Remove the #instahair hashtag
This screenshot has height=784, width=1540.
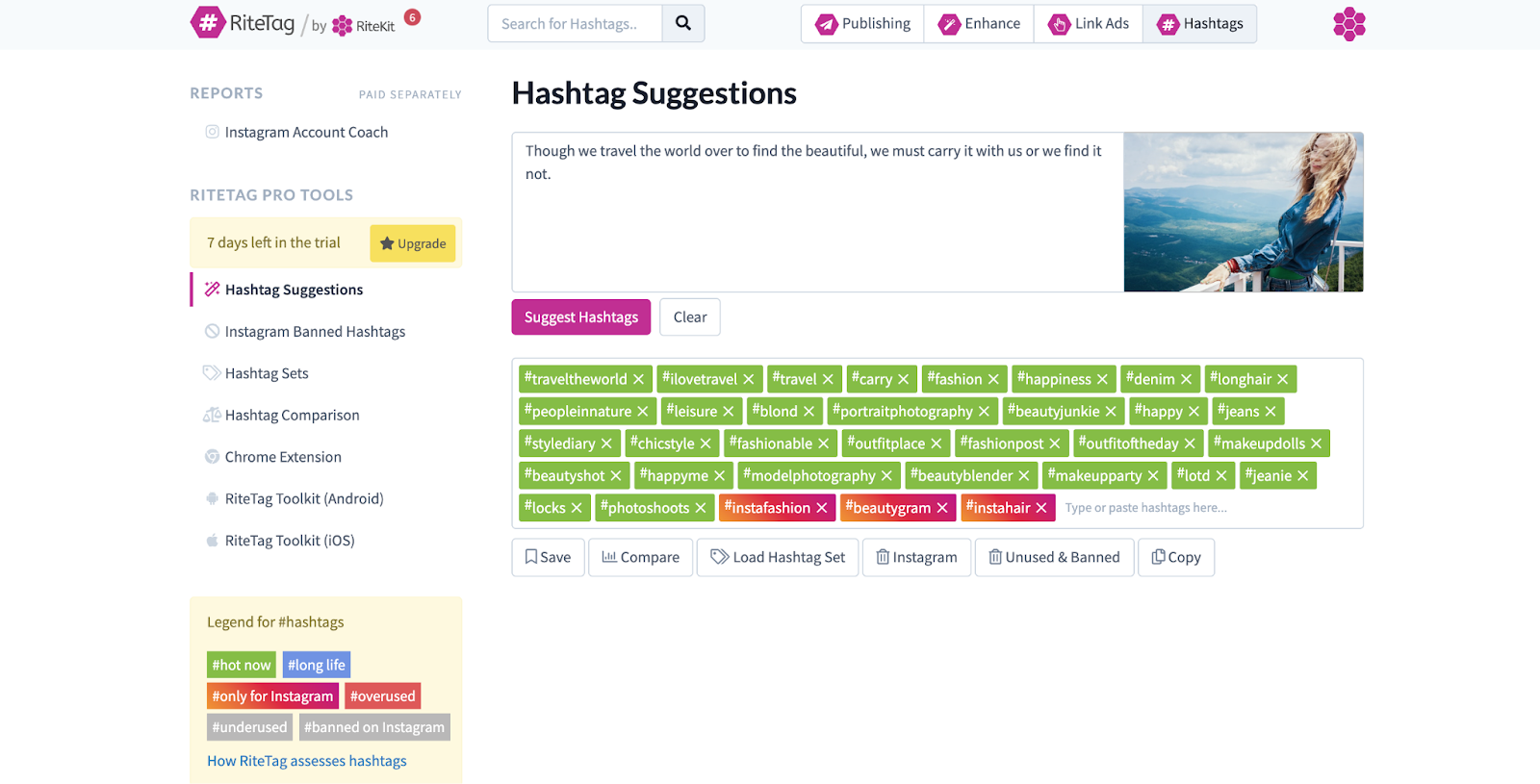pos(1040,508)
